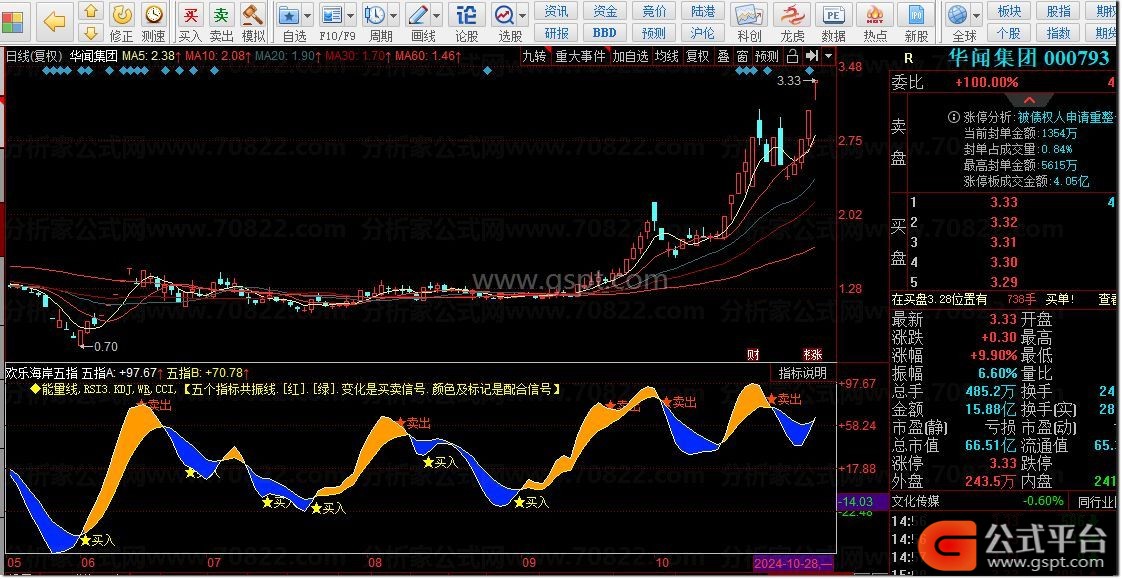Open the 论股 stock discussion icon
This screenshot has width=1123, height=579.
[x=467, y=21]
